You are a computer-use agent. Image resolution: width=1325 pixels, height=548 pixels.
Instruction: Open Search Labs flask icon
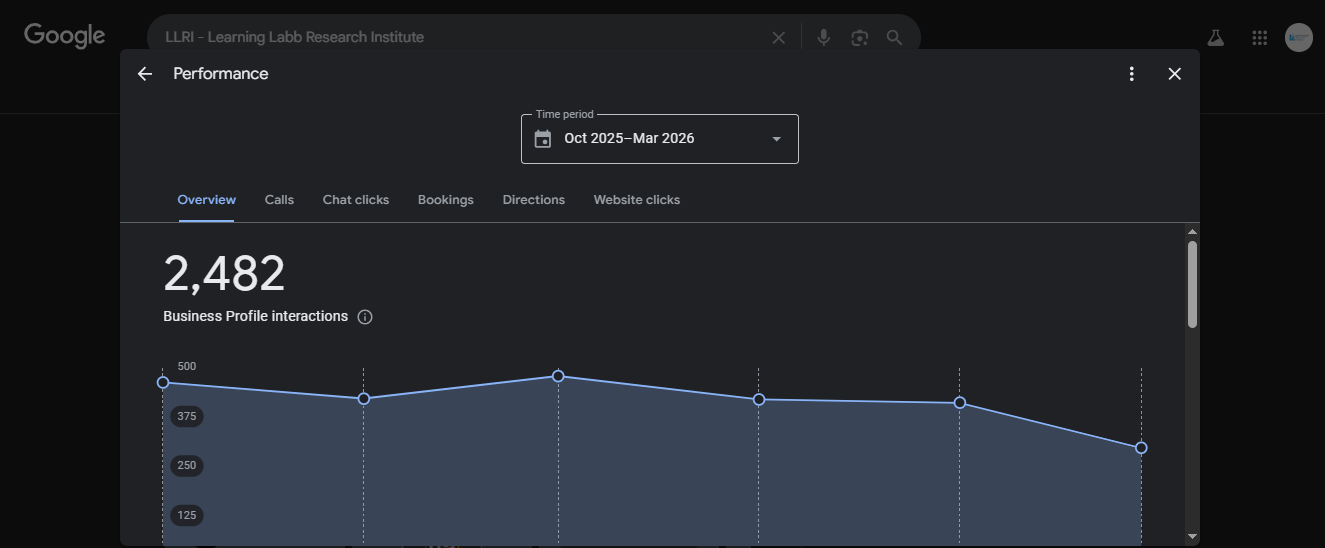(x=1215, y=38)
